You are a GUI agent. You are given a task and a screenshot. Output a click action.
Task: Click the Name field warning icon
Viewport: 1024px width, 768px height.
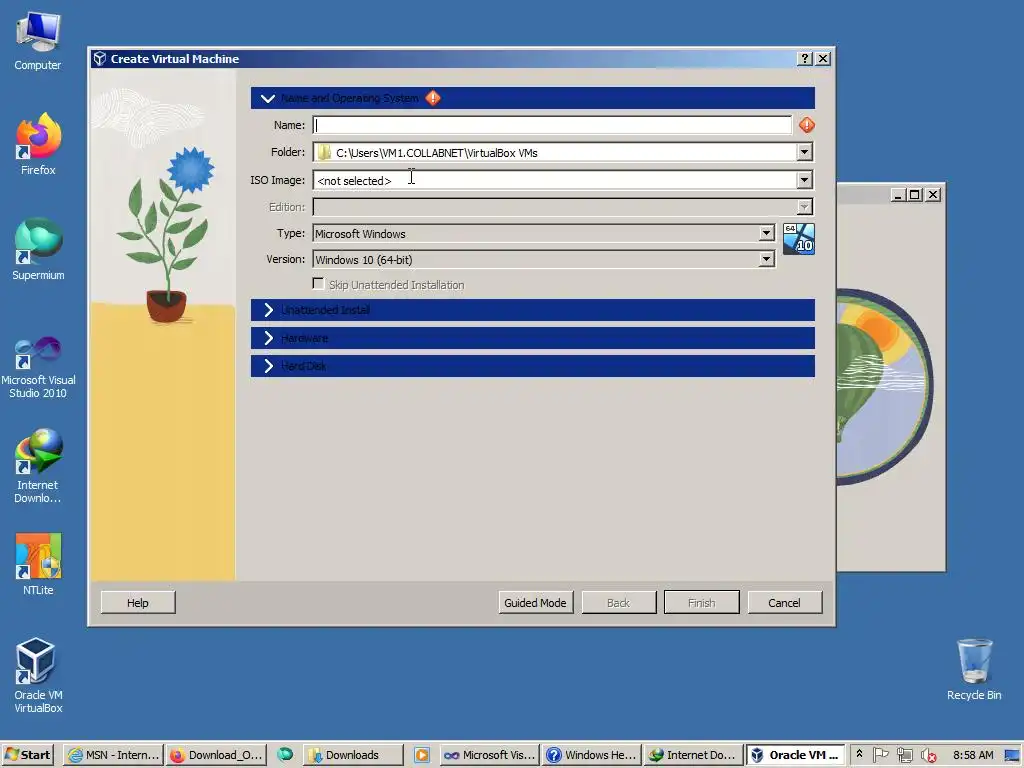coord(807,125)
